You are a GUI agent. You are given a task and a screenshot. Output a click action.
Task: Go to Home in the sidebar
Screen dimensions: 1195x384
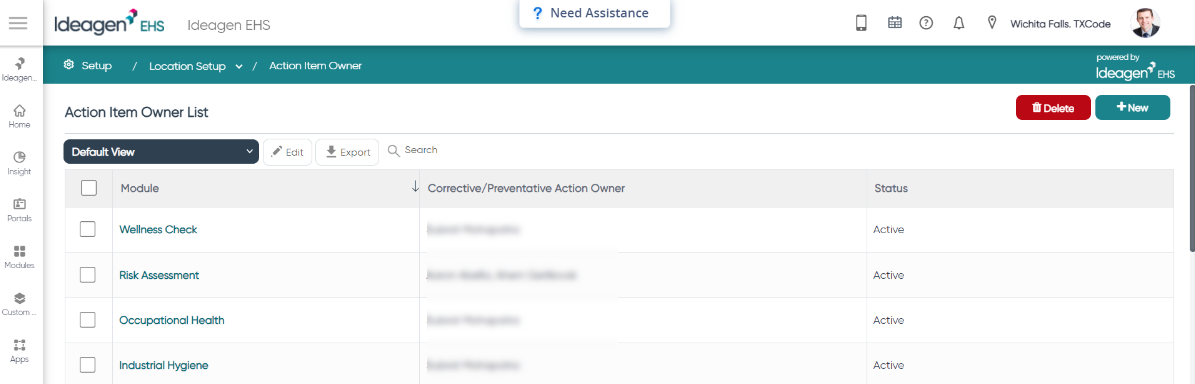[19, 117]
